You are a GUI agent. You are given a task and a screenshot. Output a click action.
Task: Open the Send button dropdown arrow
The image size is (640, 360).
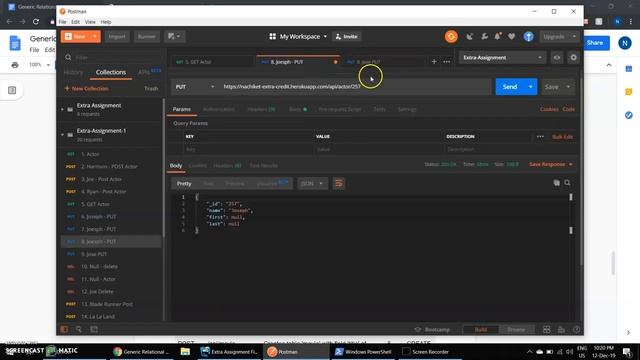531,87
